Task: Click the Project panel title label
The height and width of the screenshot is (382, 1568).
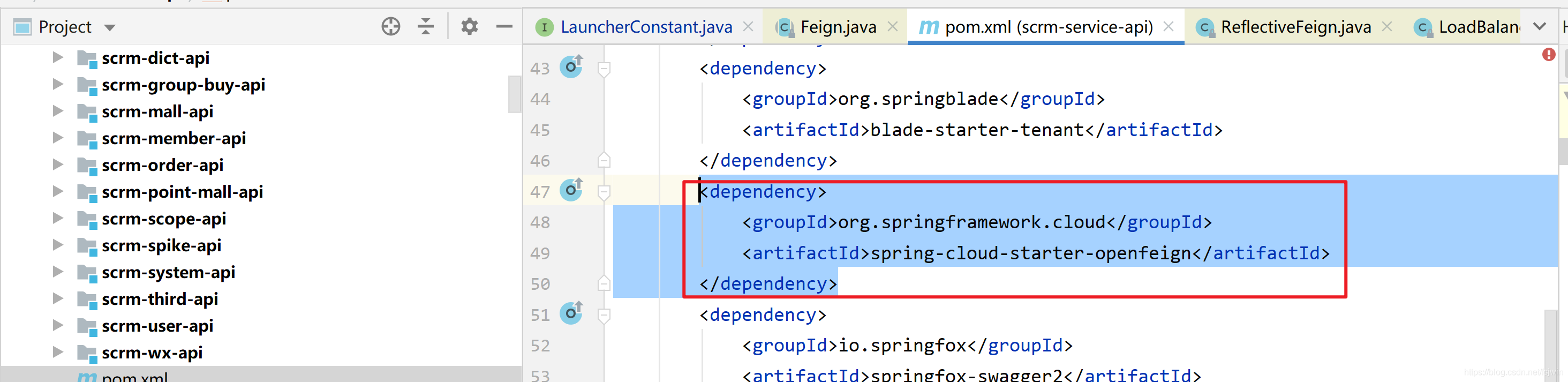Action: 64,27
